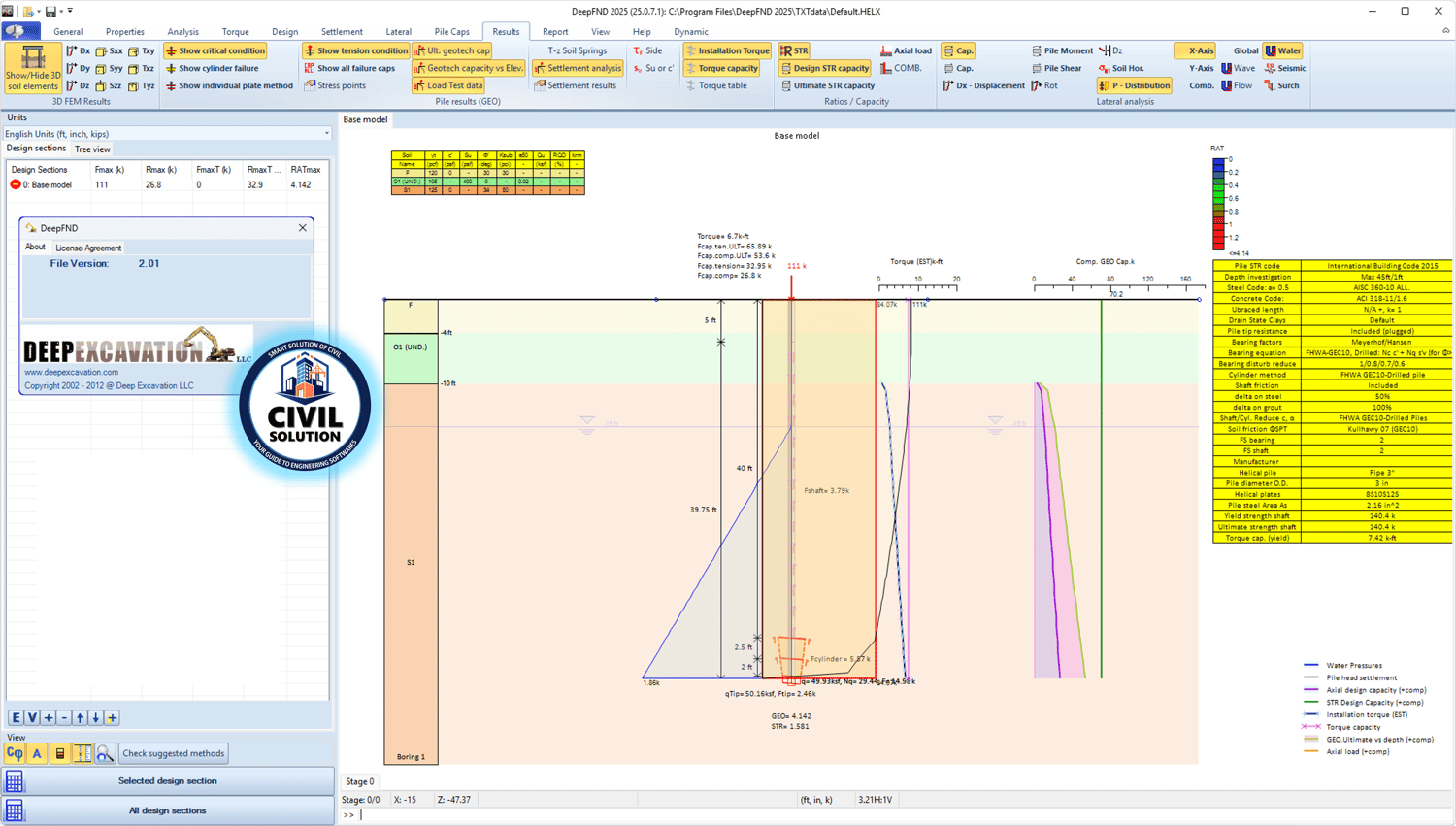
Task: Open the Pile Caps ribbon tab
Action: click(x=451, y=32)
